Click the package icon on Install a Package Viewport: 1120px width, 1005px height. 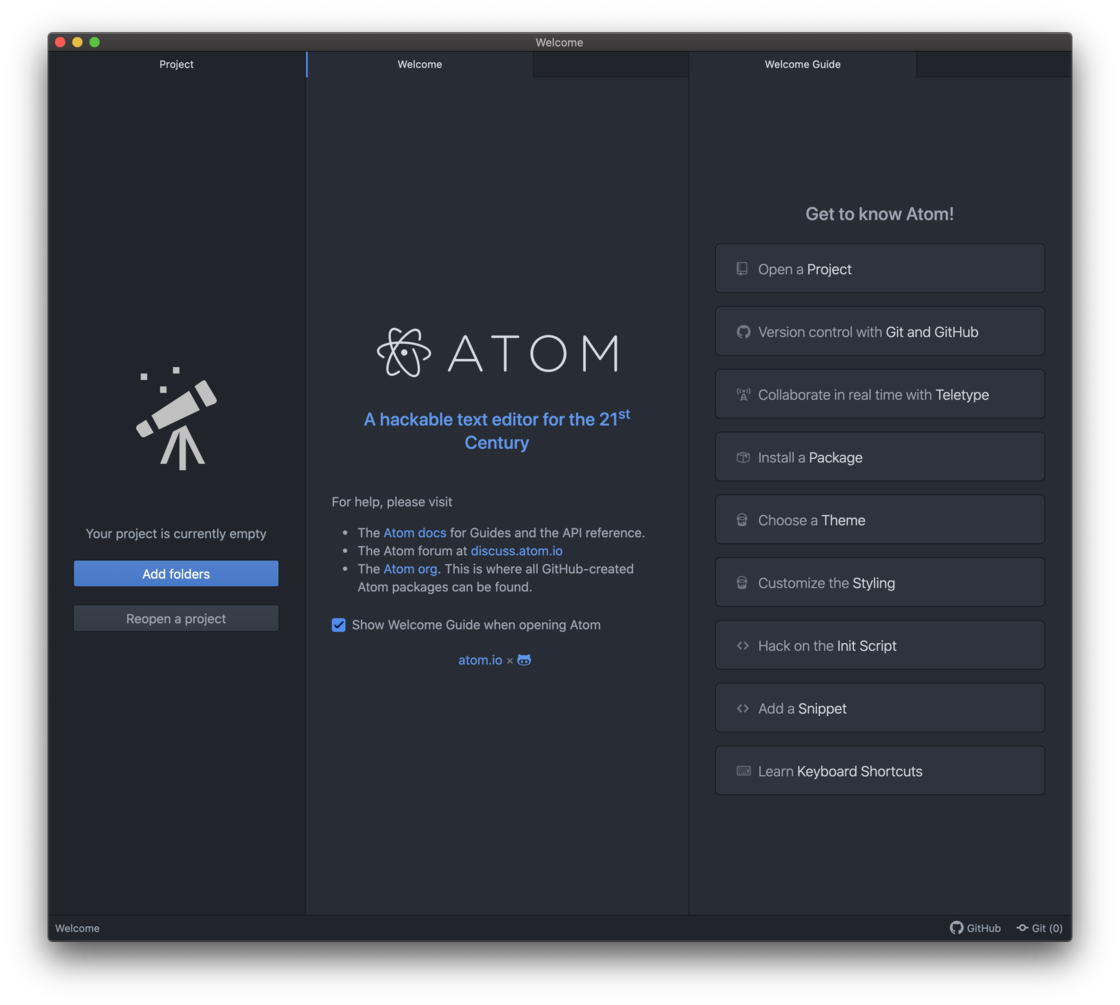(x=741, y=456)
